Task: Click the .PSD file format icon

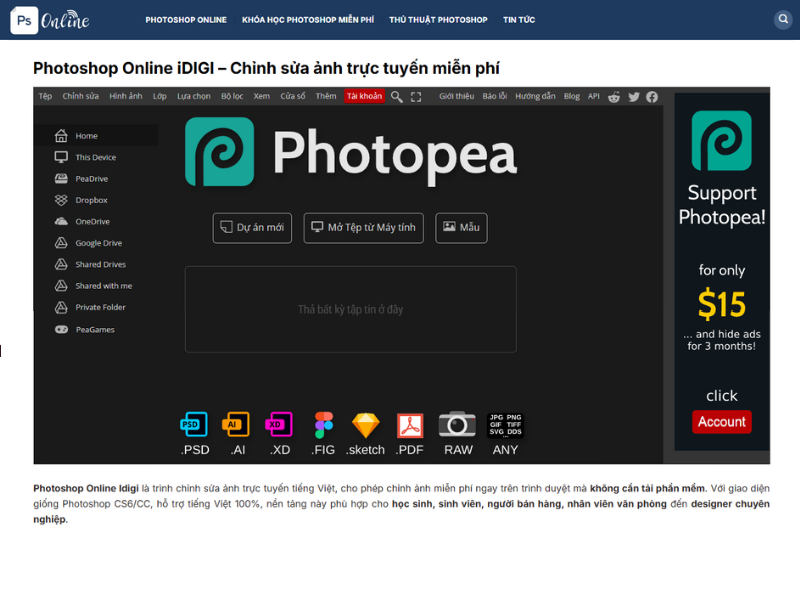Action: [x=194, y=424]
